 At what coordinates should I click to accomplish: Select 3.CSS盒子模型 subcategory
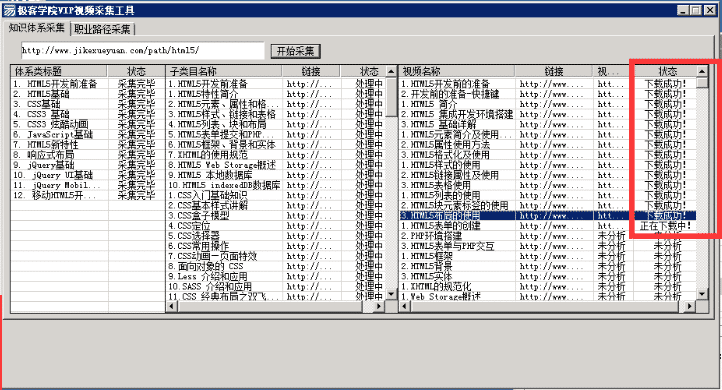[x=276, y=215]
